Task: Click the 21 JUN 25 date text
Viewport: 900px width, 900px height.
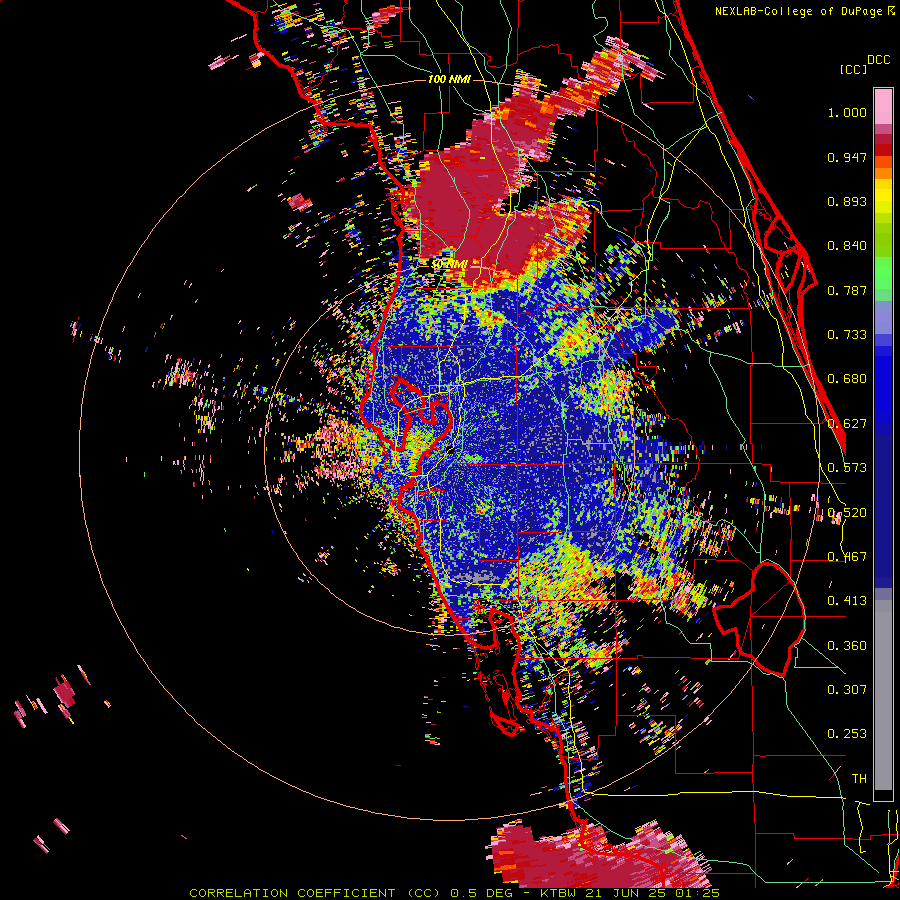Action: (x=623, y=893)
